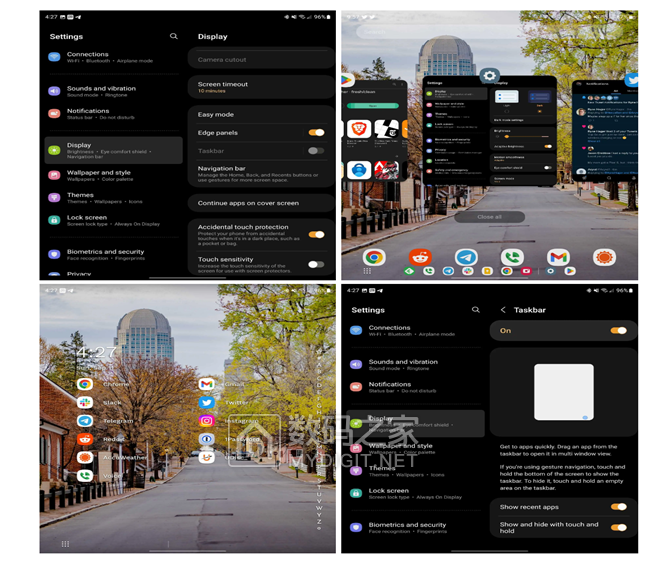Go back using Taskbar header chevron

pyautogui.click(x=503, y=310)
